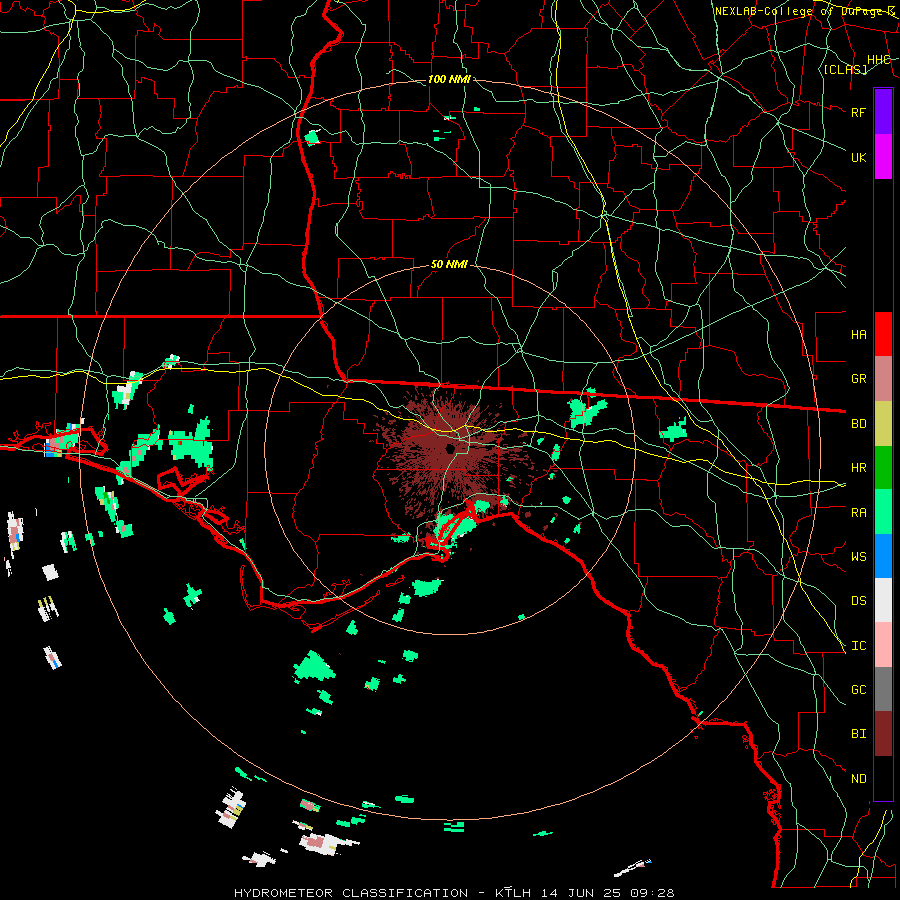
Task: Select the BD yellow legend swatch
Action: point(883,424)
